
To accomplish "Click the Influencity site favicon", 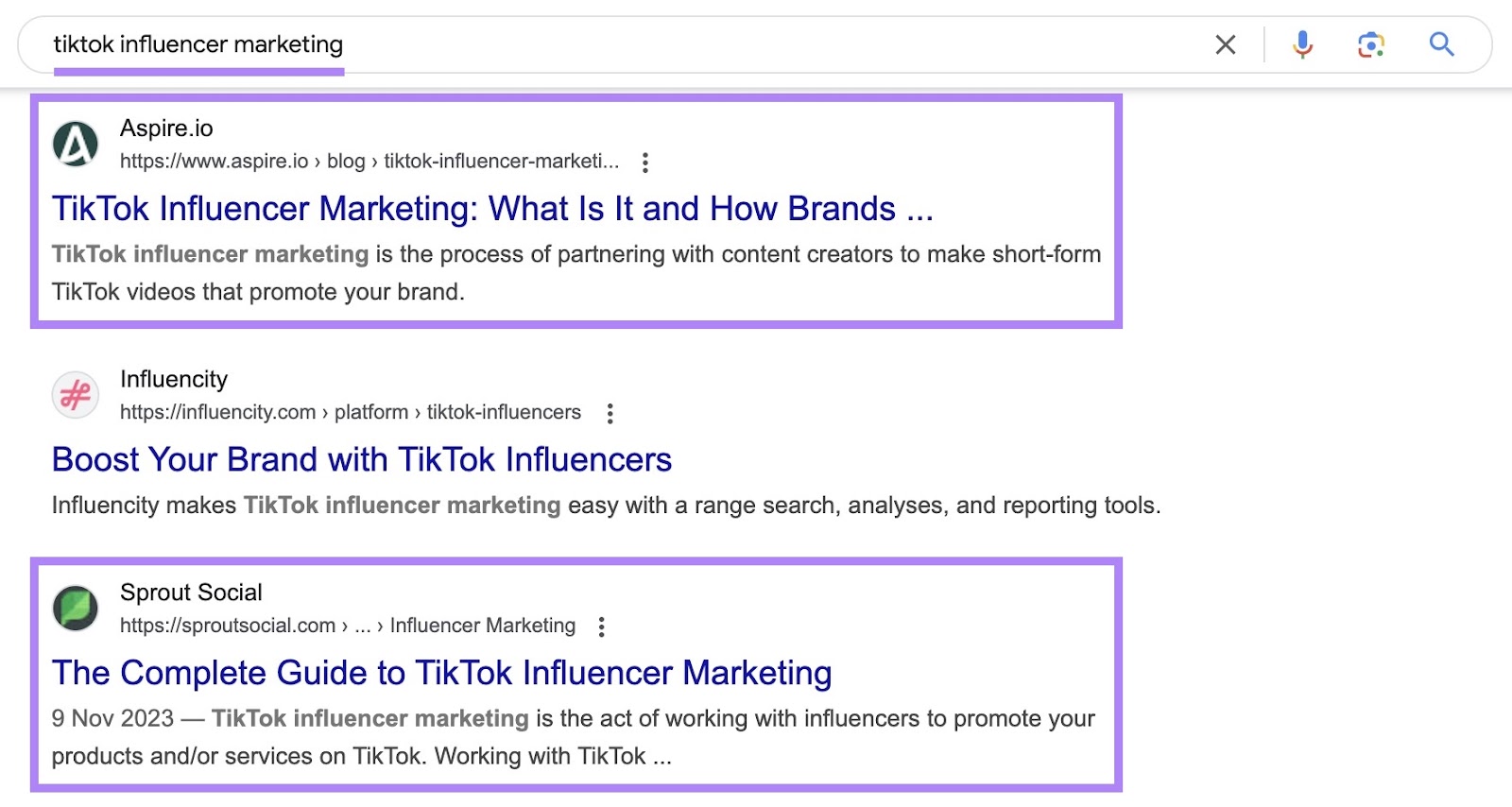I will (x=77, y=394).
